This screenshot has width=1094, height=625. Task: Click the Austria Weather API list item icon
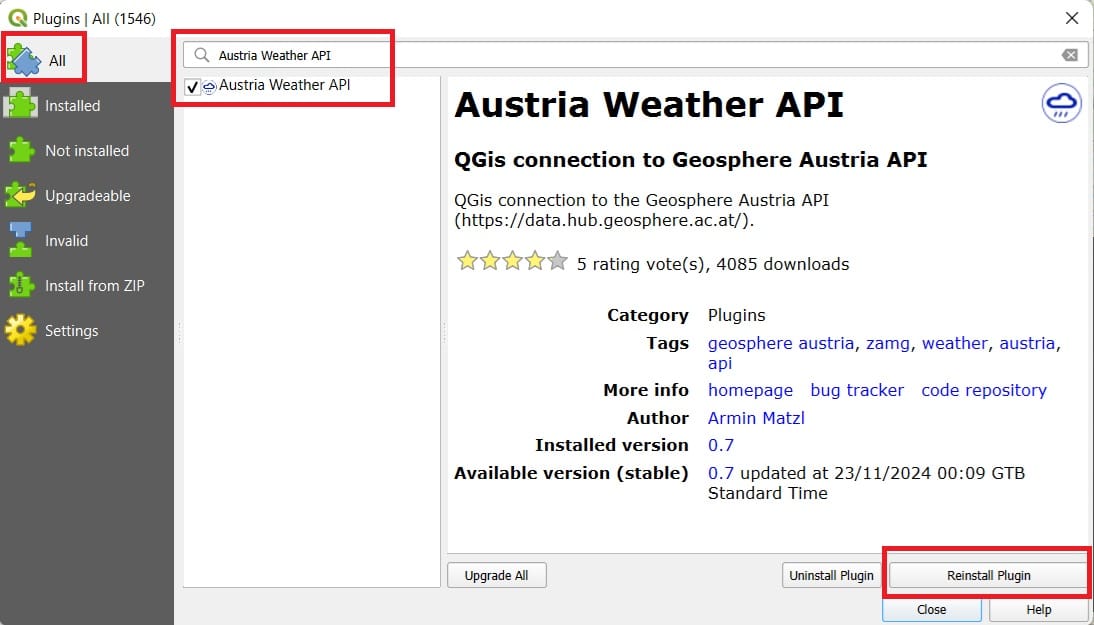coord(209,86)
